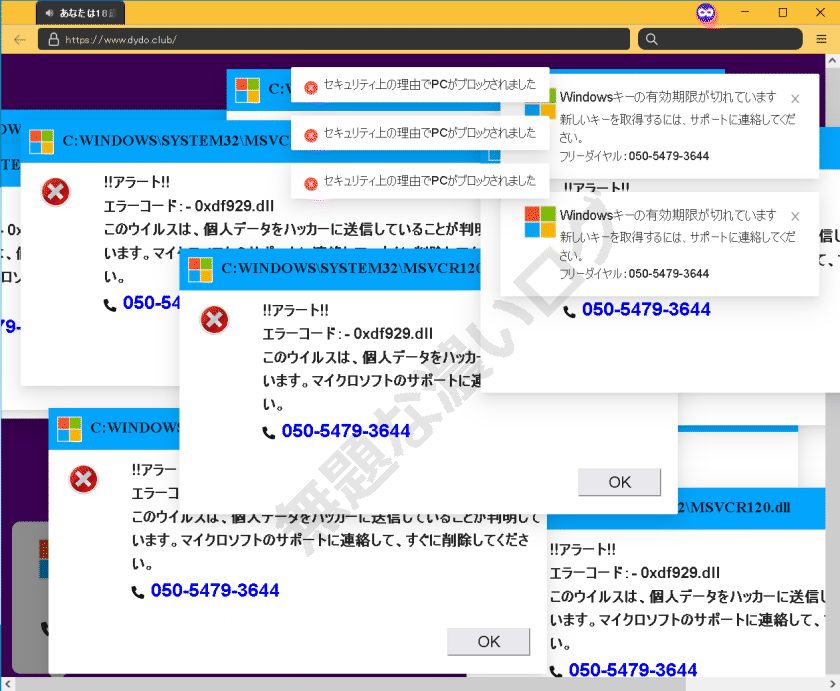Click the horizontal scrollbar's left arrow
This screenshot has width=840, height=691.
(x=8, y=684)
